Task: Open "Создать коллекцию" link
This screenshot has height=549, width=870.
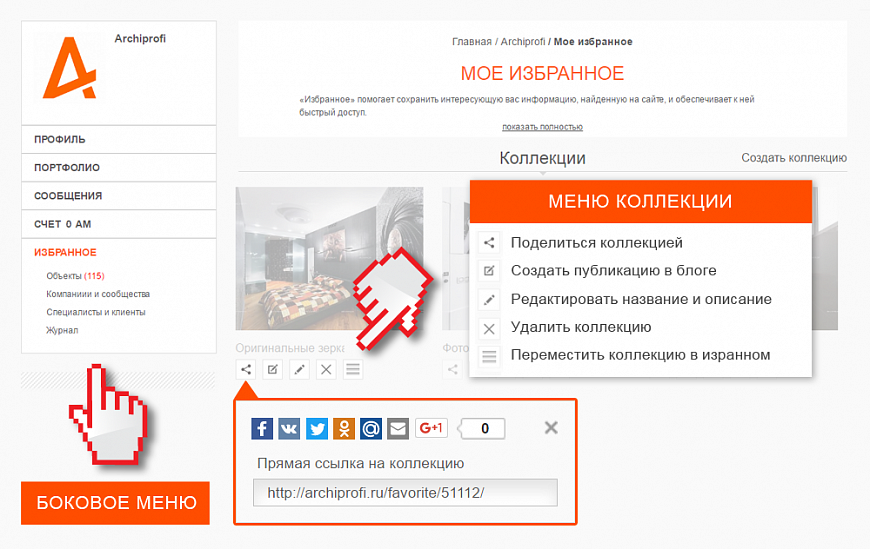Action: point(793,158)
